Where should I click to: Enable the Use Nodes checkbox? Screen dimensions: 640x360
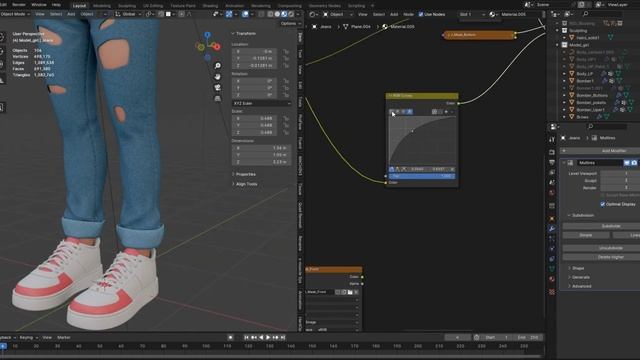pyautogui.click(x=421, y=14)
